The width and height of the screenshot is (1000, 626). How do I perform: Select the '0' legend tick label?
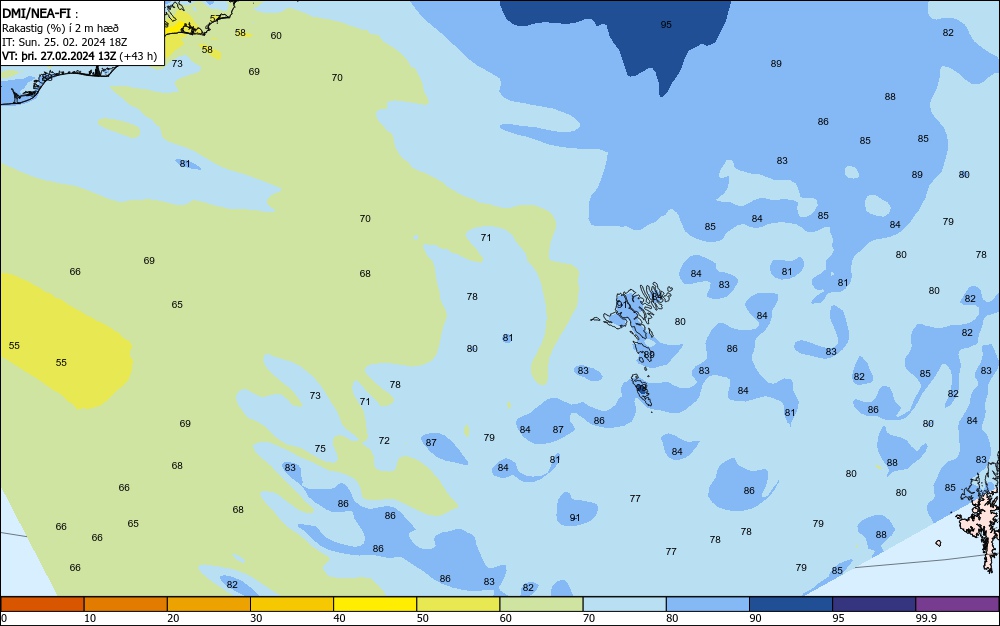coord(4,618)
